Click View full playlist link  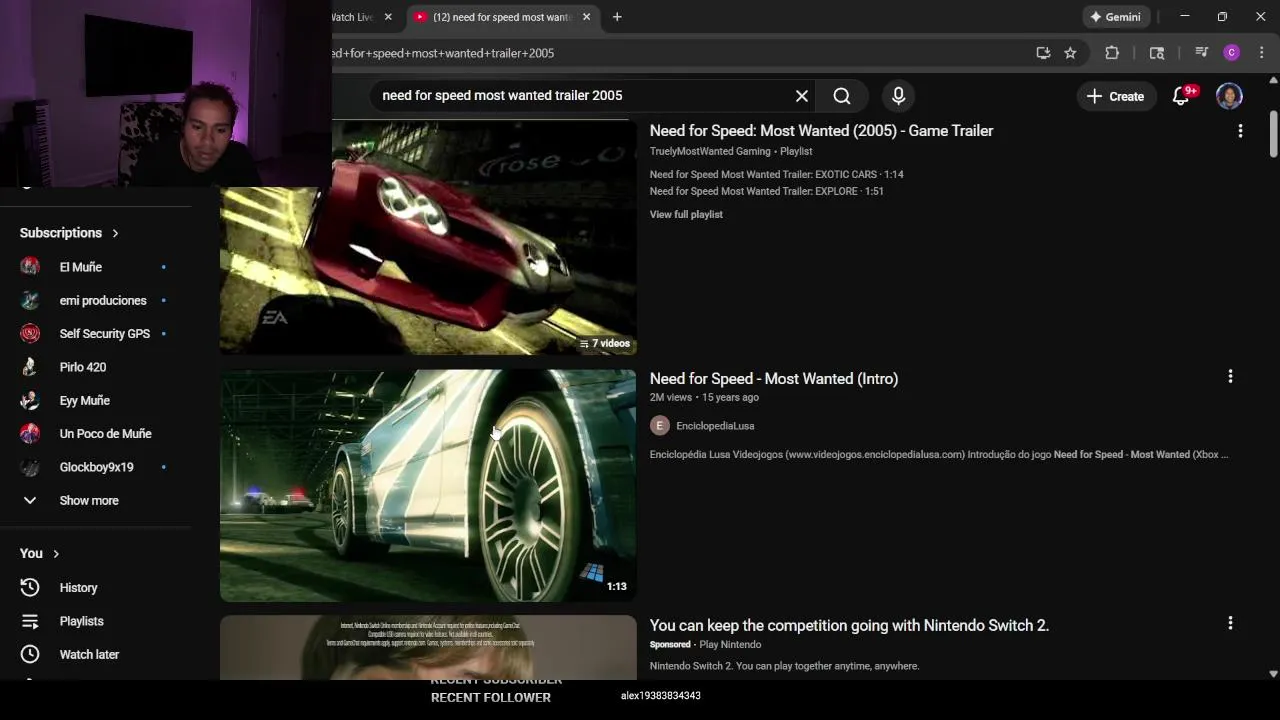(x=686, y=214)
